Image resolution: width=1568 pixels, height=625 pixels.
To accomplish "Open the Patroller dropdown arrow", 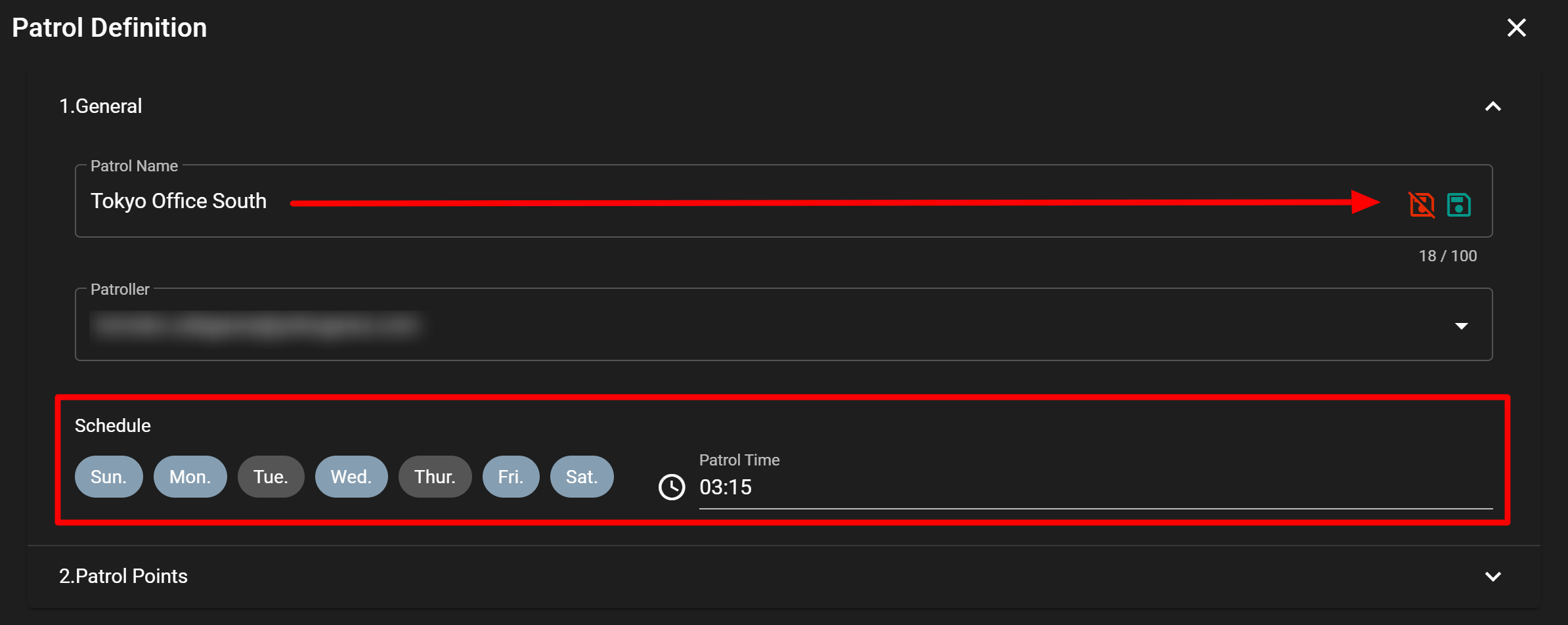I will (x=1461, y=326).
